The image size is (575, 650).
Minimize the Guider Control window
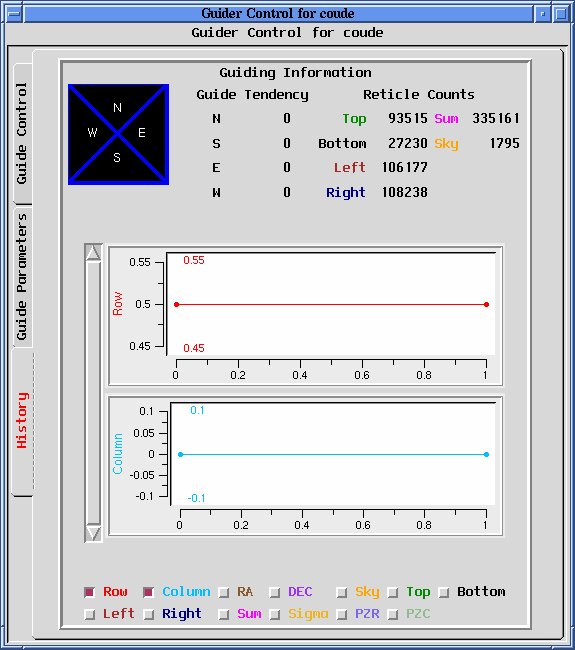[542, 14]
